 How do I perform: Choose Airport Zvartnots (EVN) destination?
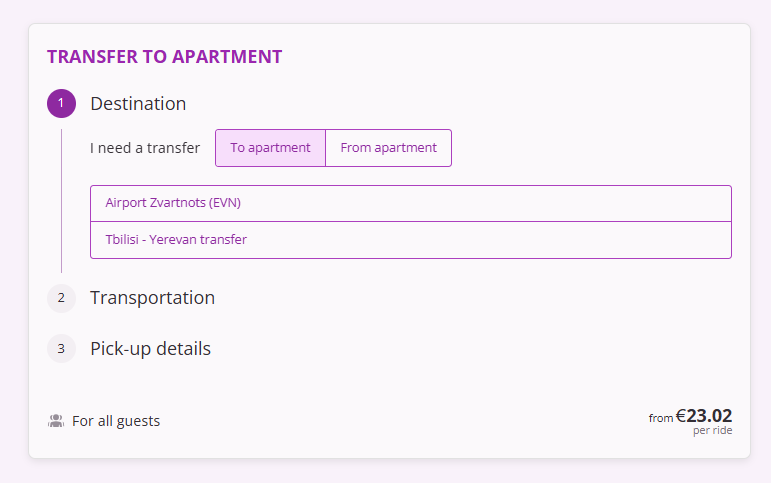[173, 203]
